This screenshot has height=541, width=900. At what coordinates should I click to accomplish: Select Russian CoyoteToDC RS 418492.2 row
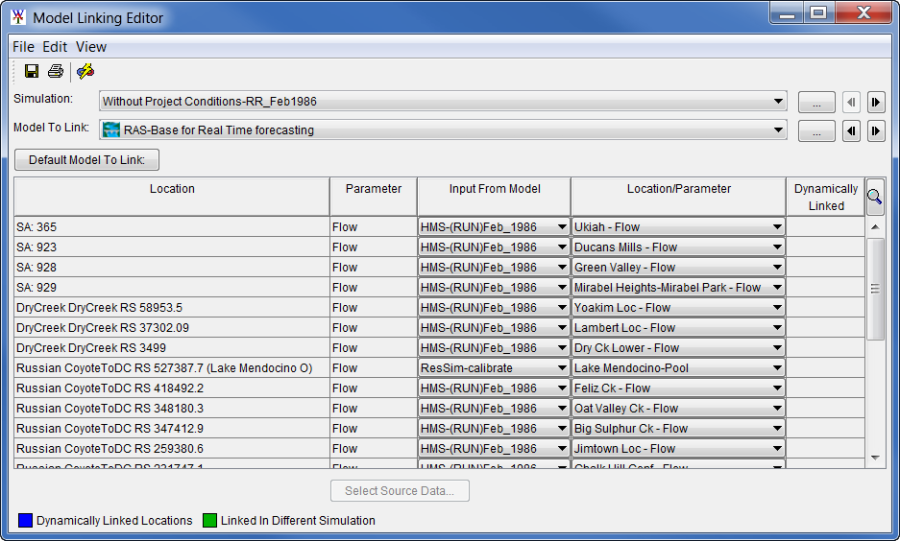(x=172, y=388)
